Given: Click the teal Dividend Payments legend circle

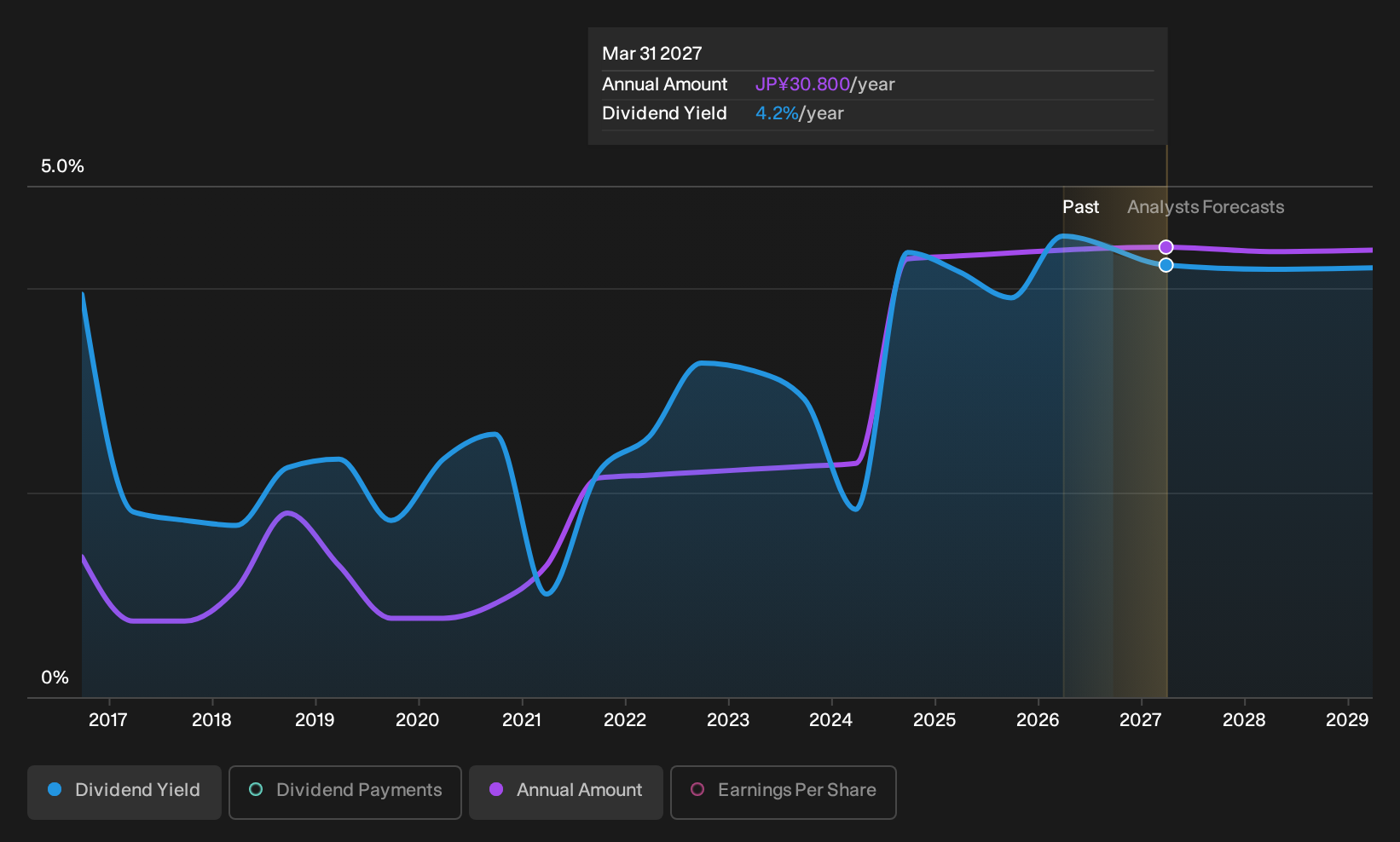Looking at the screenshot, I should coord(256,789).
